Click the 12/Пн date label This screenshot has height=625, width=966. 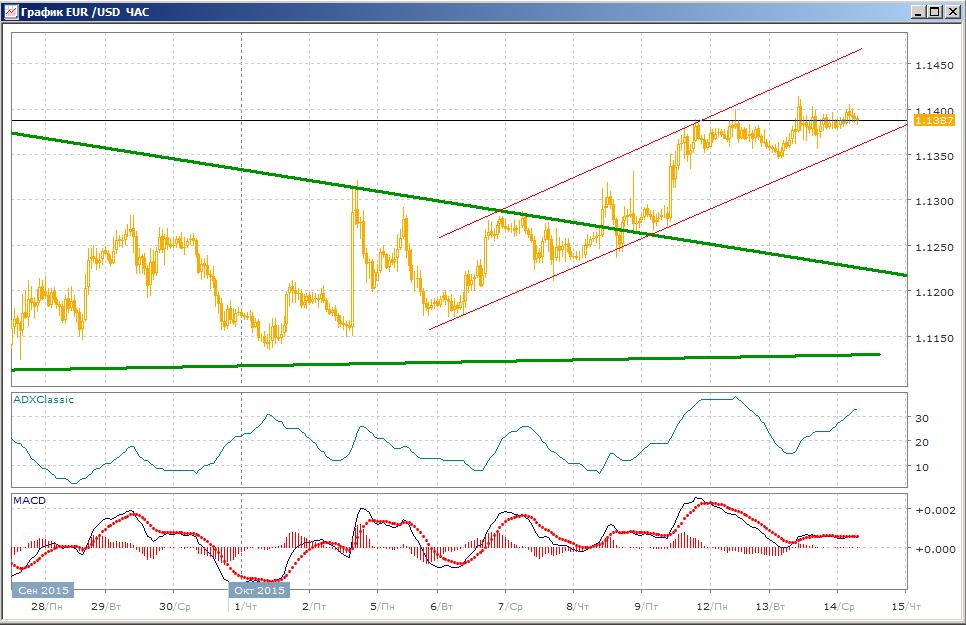point(712,607)
